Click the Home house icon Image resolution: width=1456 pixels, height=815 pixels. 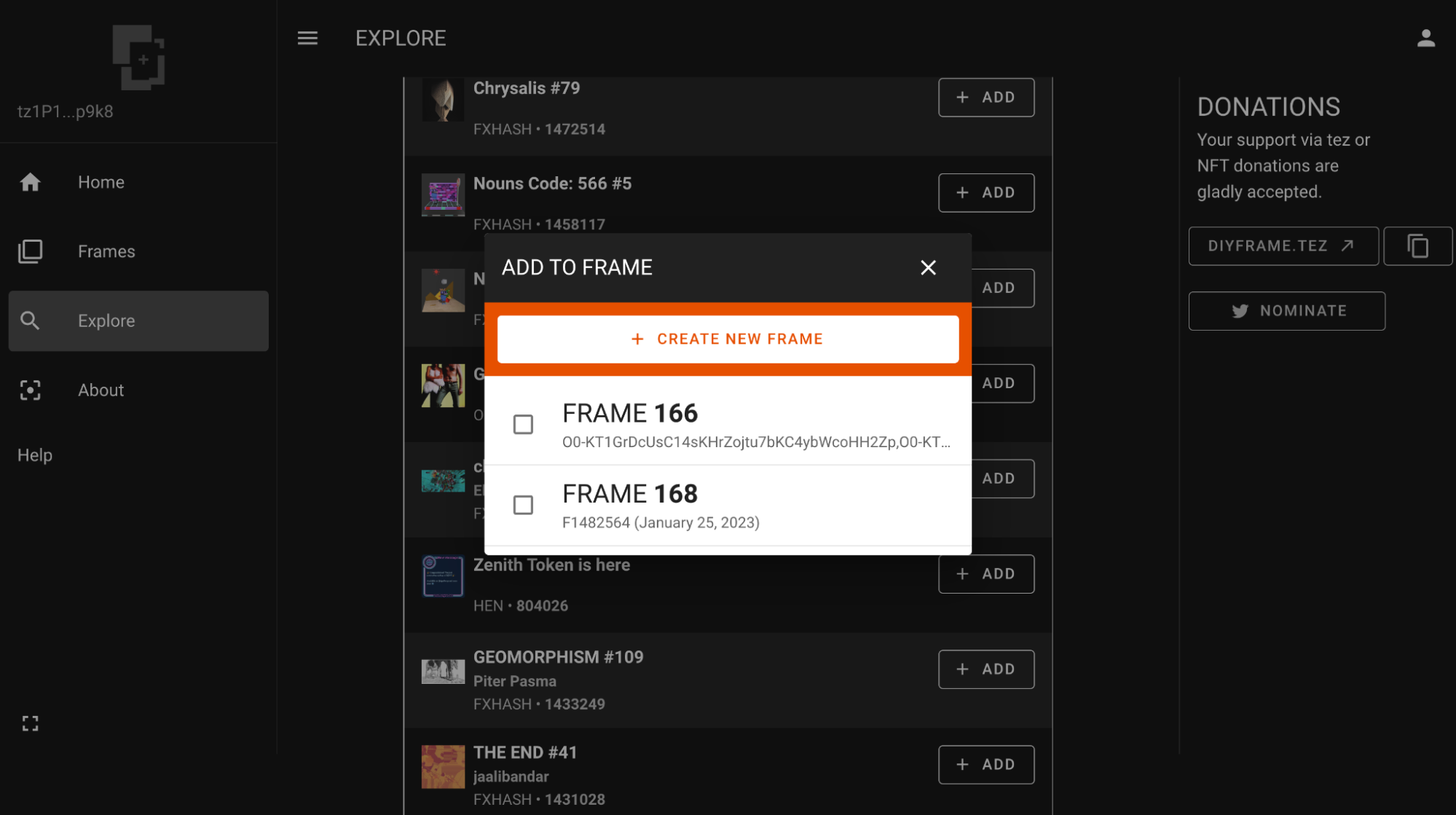coord(30,182)
